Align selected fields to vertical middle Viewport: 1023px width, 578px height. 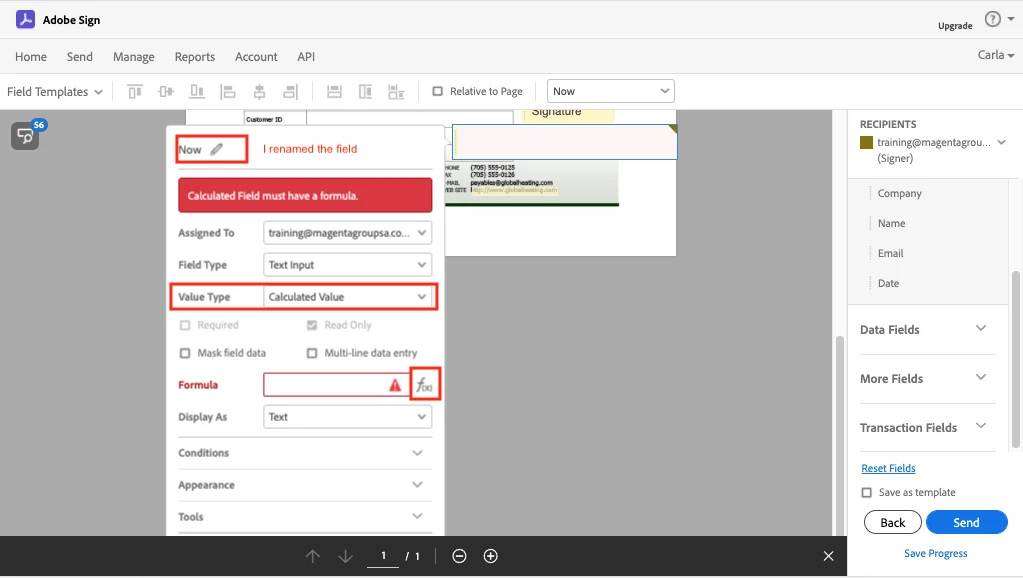click(x=166, y=92)
